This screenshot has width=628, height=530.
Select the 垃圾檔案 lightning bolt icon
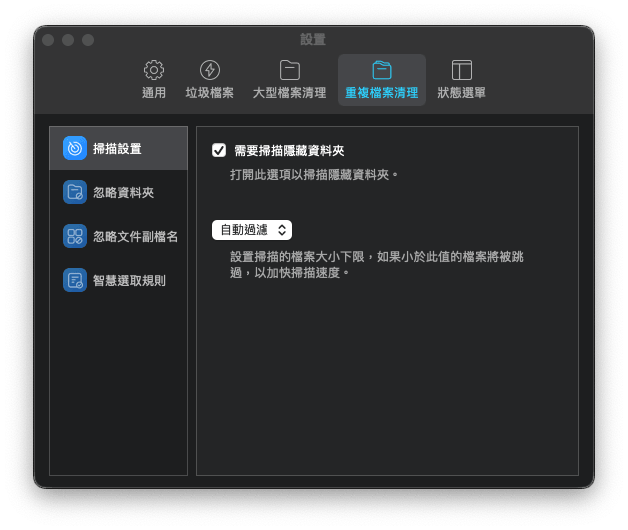210,70
